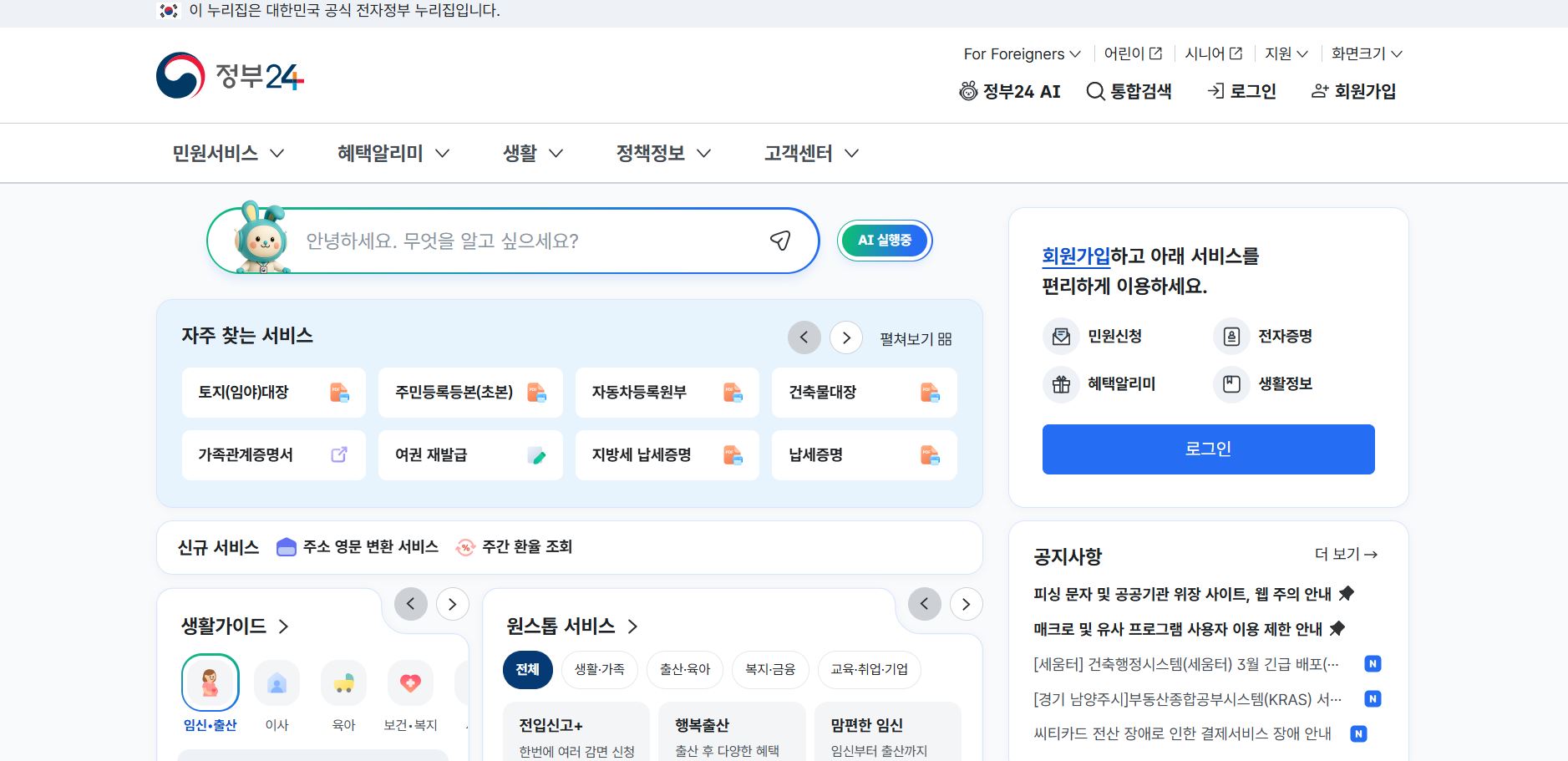Select 전체 filter tab
The height and width of the screenshot is (761, 1568).
(x=528, y=670)
